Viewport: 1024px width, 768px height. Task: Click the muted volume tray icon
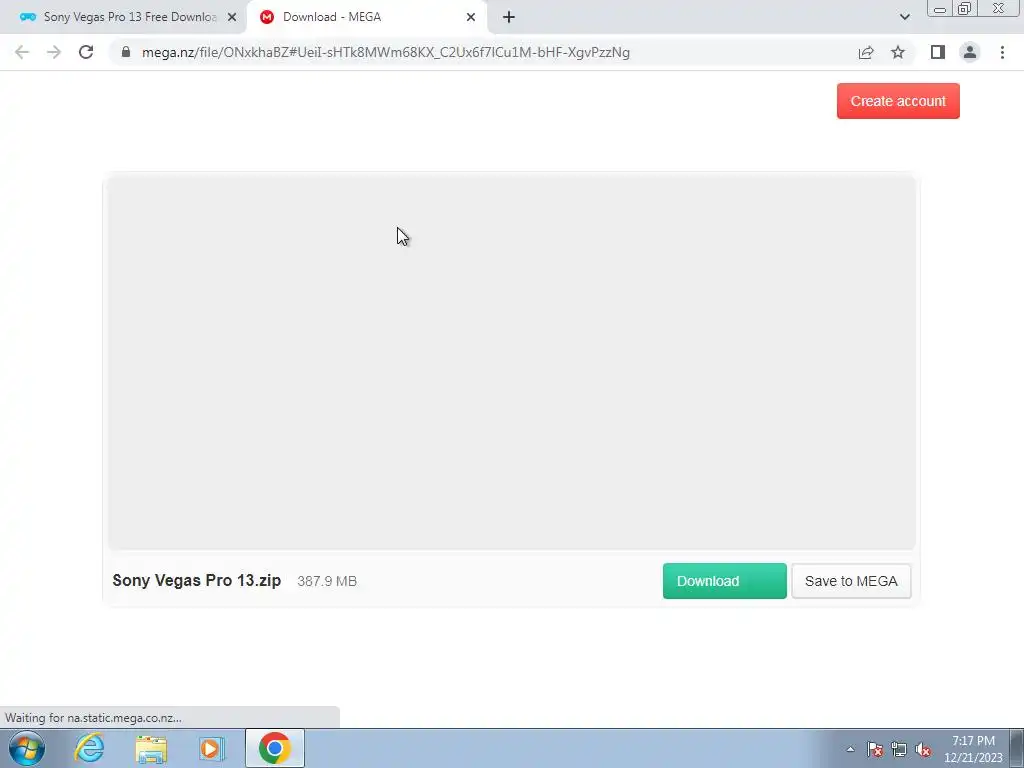click(923, 749)
